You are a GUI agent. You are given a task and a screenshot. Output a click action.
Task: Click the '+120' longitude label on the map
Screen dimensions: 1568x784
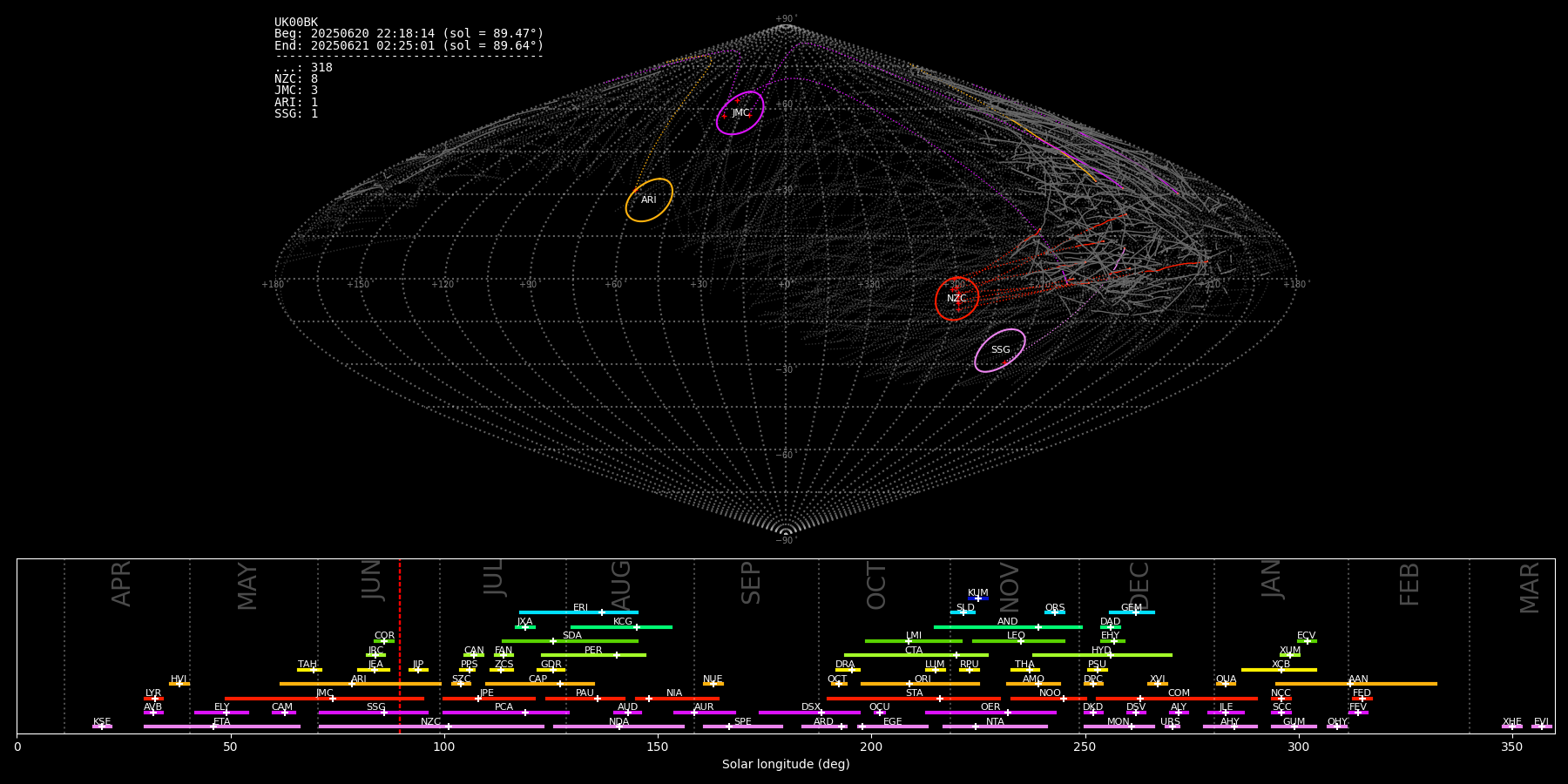443,285
